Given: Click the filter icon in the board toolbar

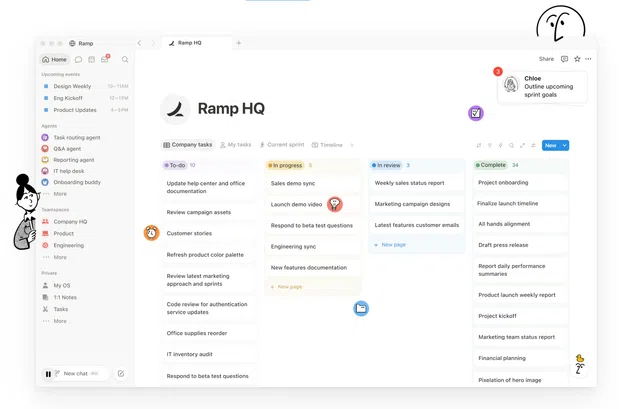Looking at the screenshot, I should [490, 145].
